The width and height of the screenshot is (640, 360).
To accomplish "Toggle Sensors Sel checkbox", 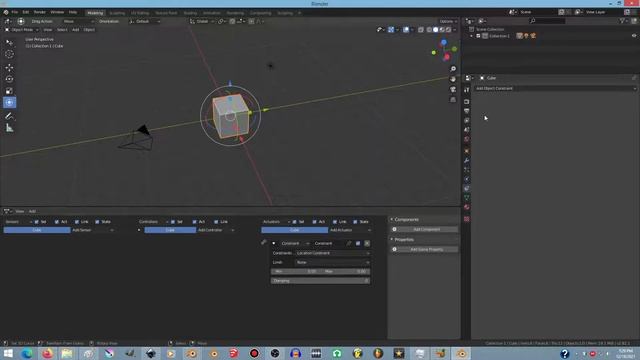I will [37, 222].
